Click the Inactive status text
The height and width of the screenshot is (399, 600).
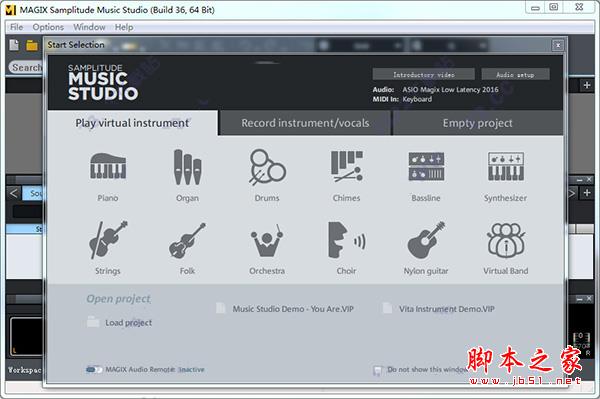point(191,370)
